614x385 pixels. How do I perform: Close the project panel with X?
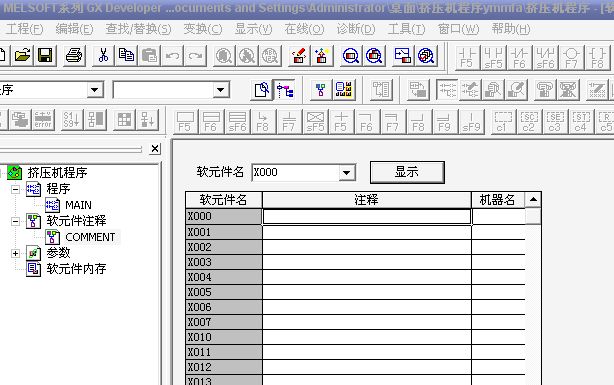(155, 149)
